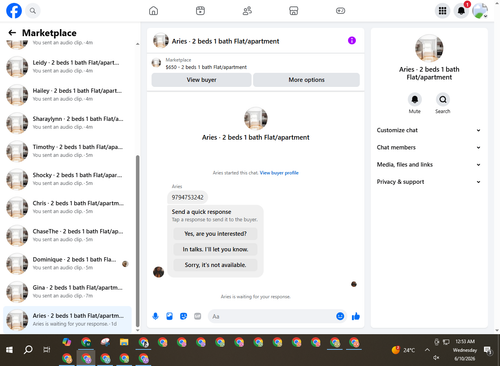Open the account profile menu

pyautogui.click(x=480, y=11)
